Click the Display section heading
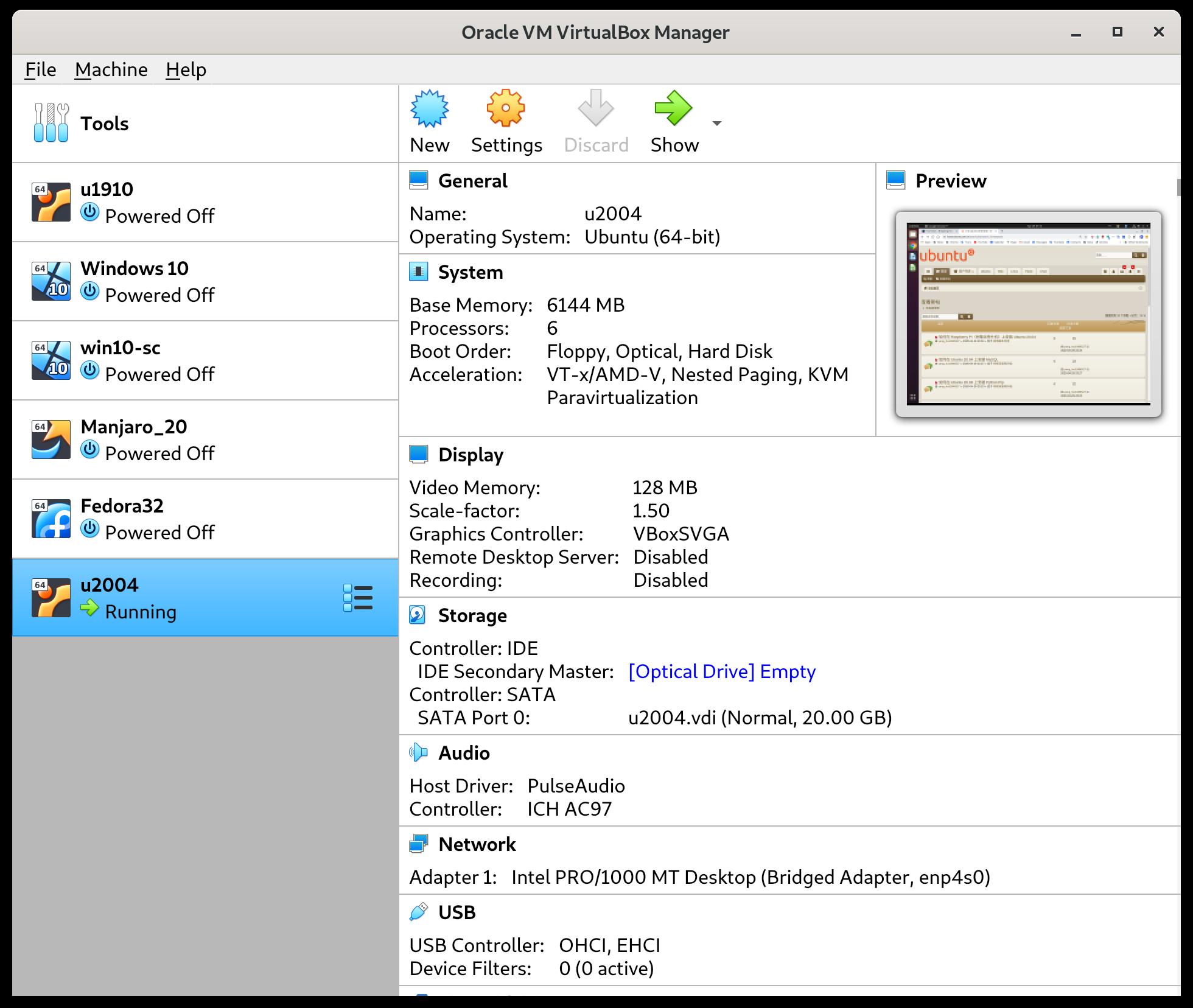1193x1008 pixels. [x=471, y=455]
